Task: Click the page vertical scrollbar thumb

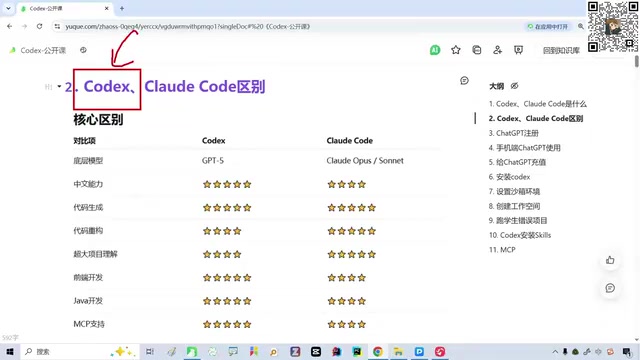Action: pyautogui.click(x=636, y=62)
